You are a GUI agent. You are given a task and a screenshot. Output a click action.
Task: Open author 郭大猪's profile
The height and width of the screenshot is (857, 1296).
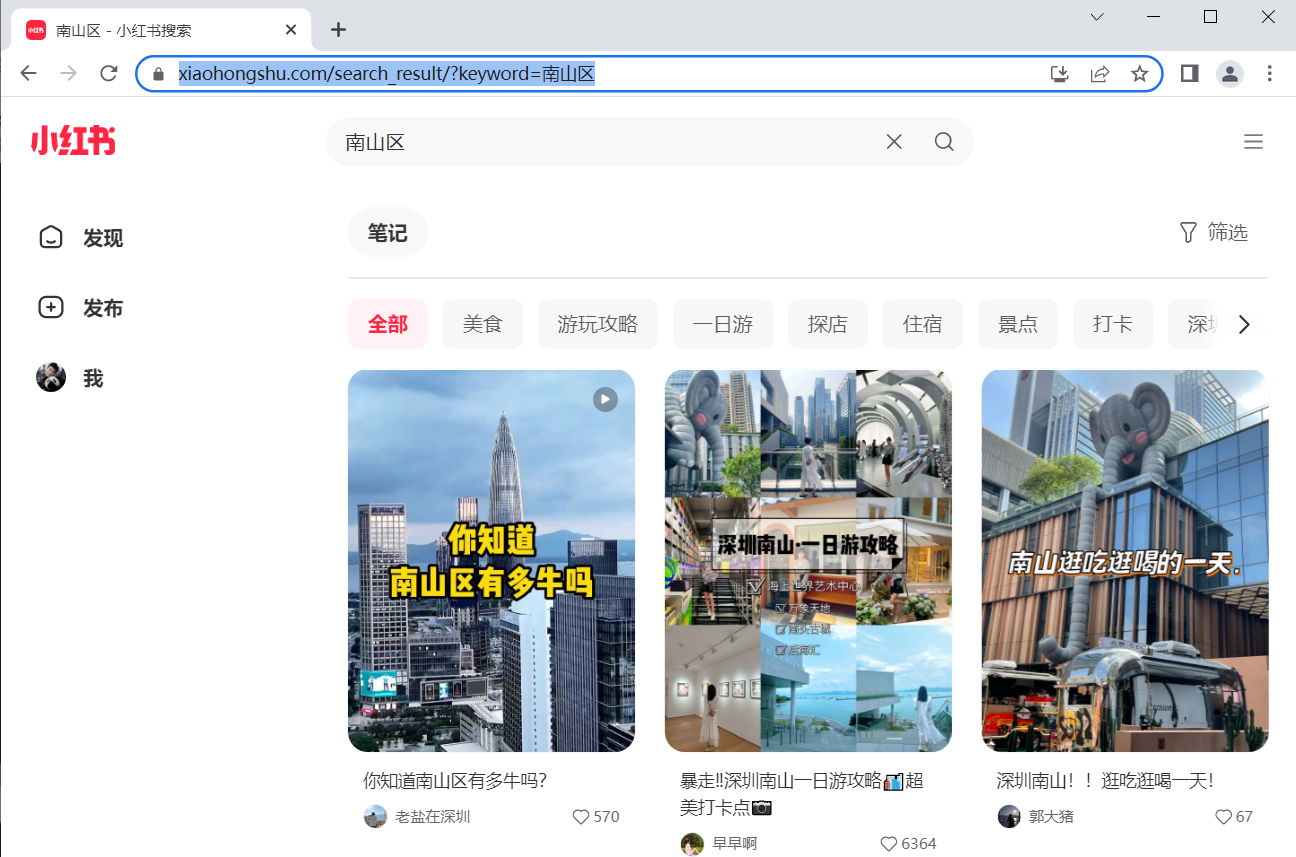click(1036, 816)
